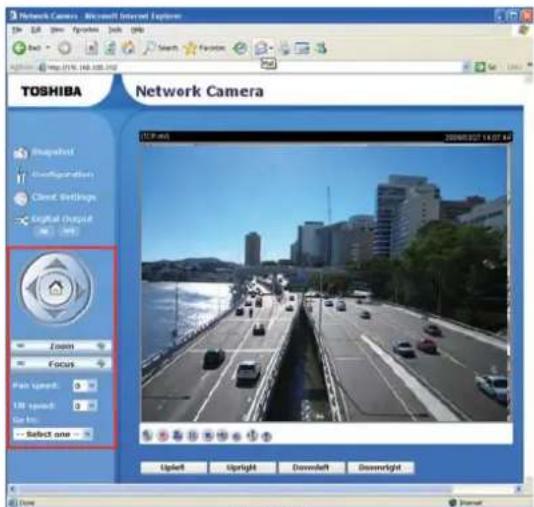This screenshot has width=534, height=507.
Task: Open the Client Settings link
Action: (x=64, y=197)
